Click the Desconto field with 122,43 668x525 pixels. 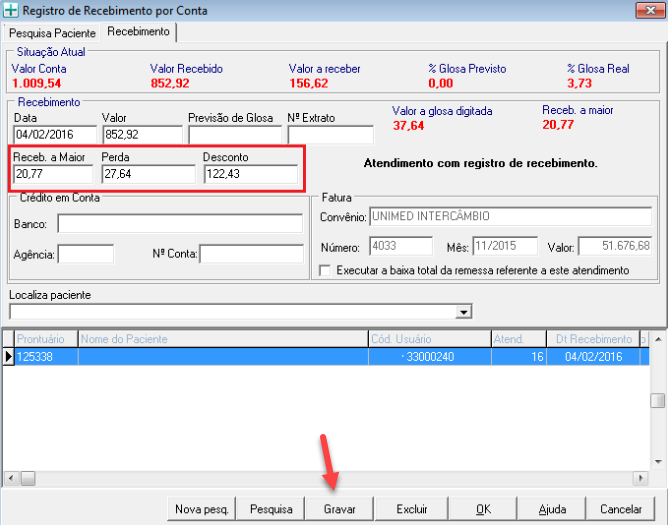pos(250,174)
